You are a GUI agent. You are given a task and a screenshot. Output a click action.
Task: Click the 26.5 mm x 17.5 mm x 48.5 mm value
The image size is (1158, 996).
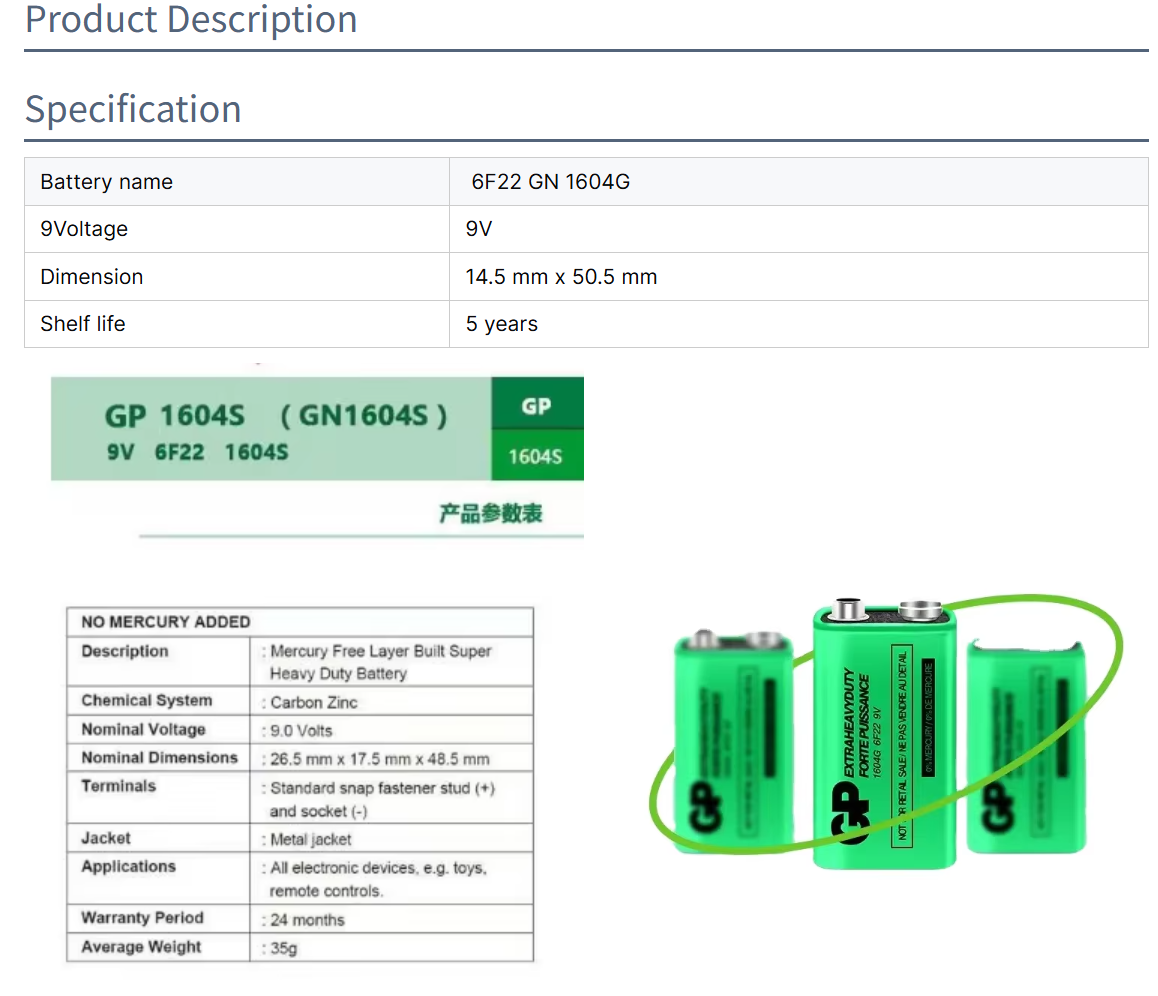click(379, 759)
